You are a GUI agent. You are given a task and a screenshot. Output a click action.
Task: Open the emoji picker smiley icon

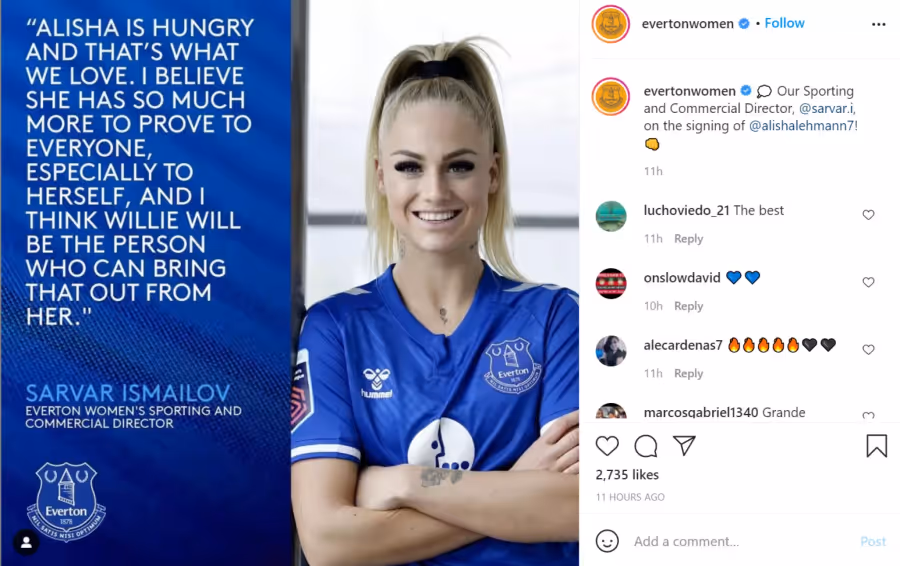pos(607,541)
